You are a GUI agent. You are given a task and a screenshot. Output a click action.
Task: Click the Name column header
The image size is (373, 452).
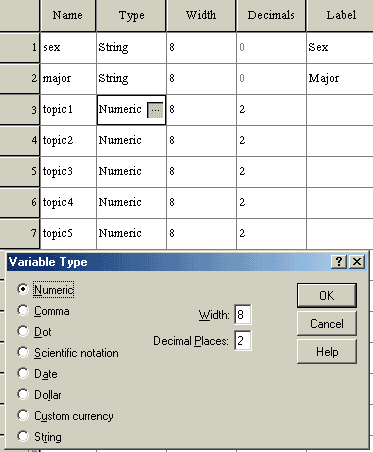pos(68,15)
